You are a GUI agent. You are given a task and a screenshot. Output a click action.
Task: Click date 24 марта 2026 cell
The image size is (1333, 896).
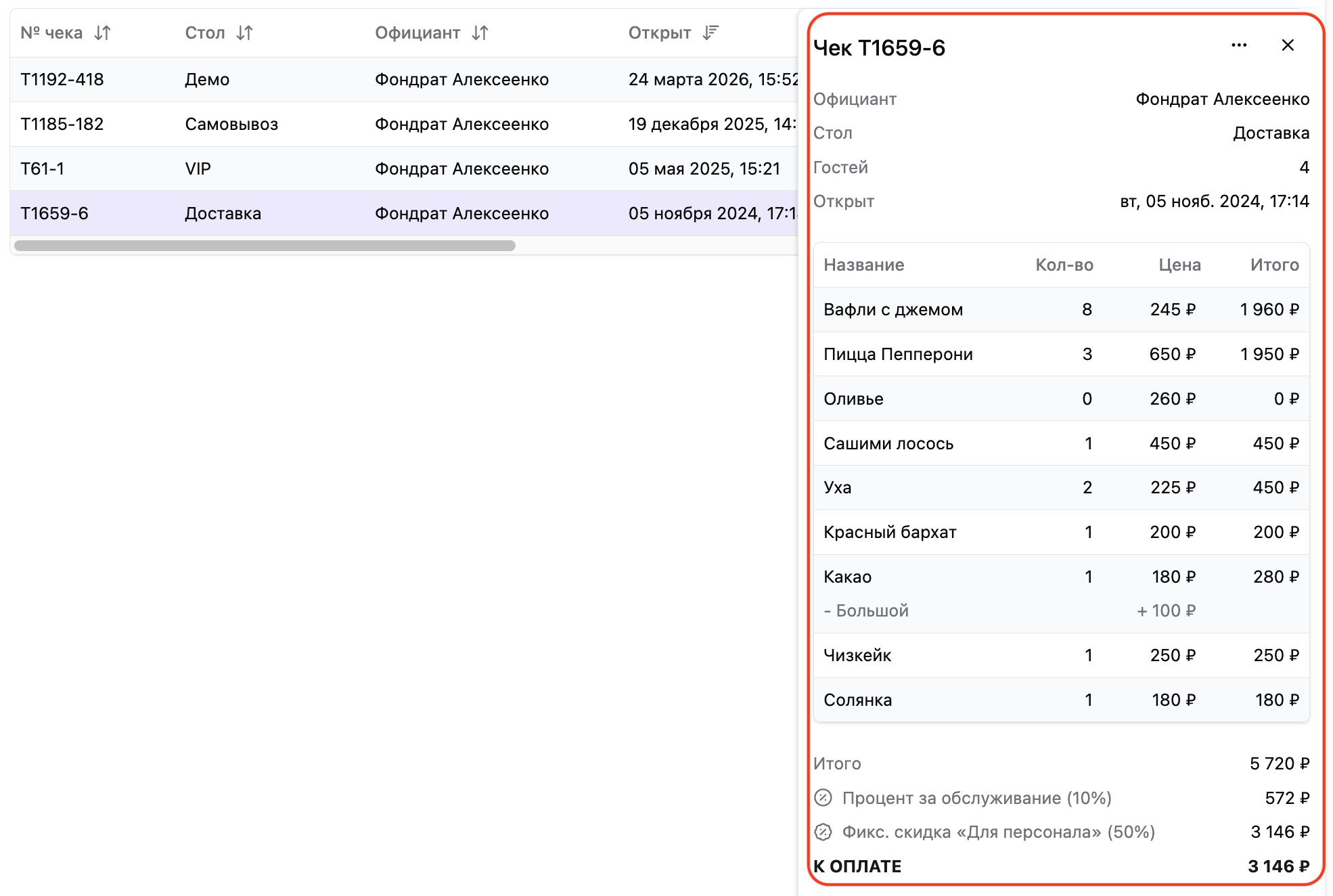713,79
